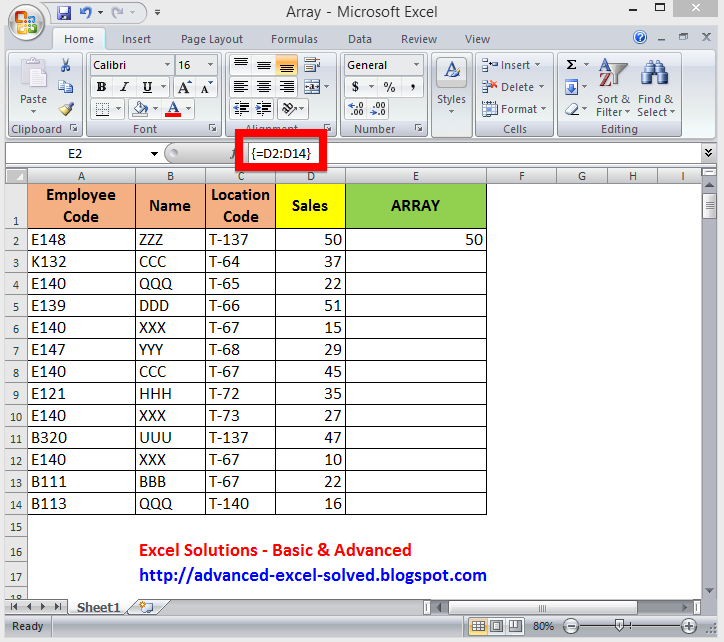The image size is (724, 642).
Task: Apply cell borders using the Borders icon
Action: coord(103,109)
